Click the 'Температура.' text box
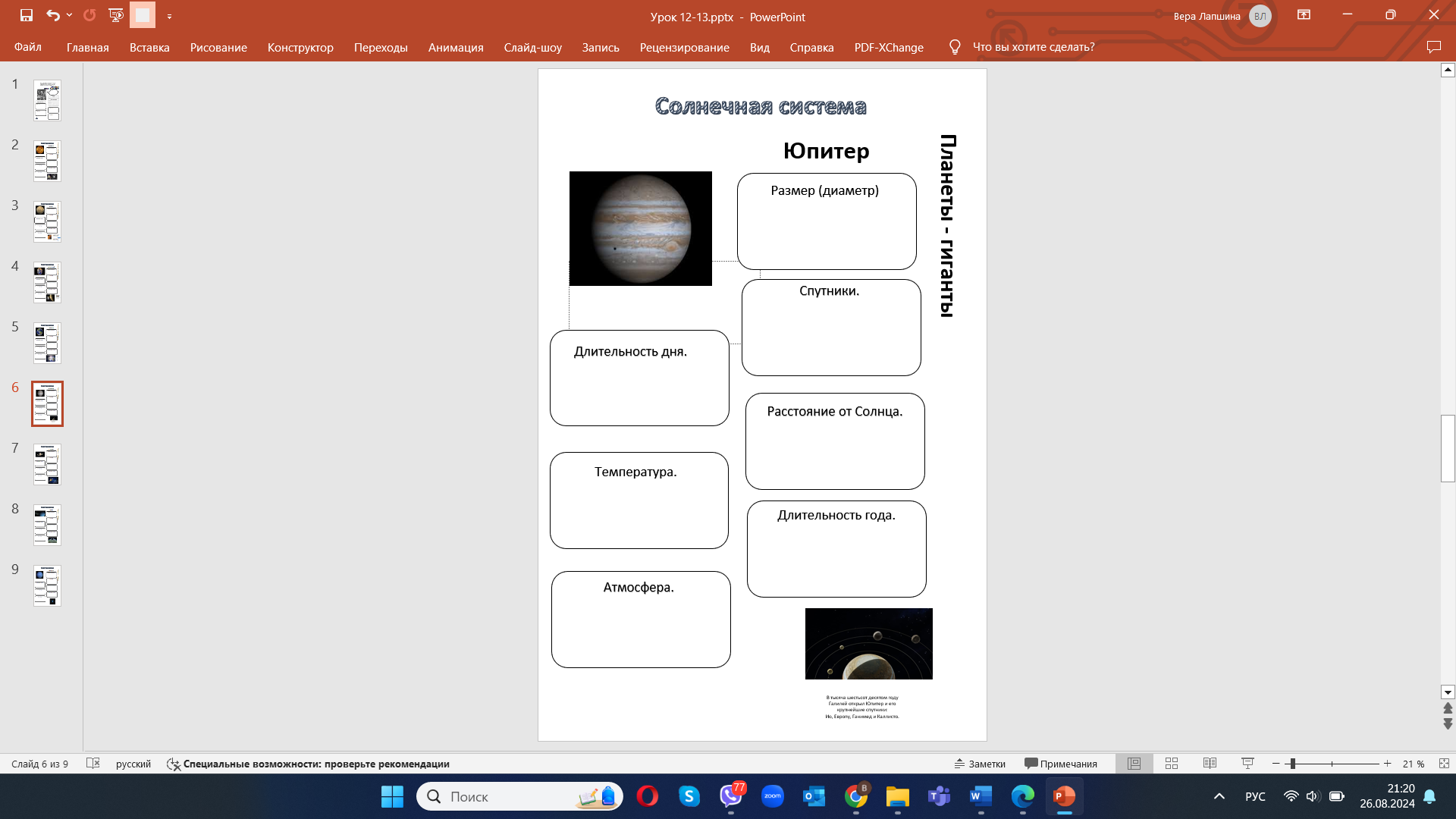Screen dimensions: 1456x819 (x=639, y=500)
